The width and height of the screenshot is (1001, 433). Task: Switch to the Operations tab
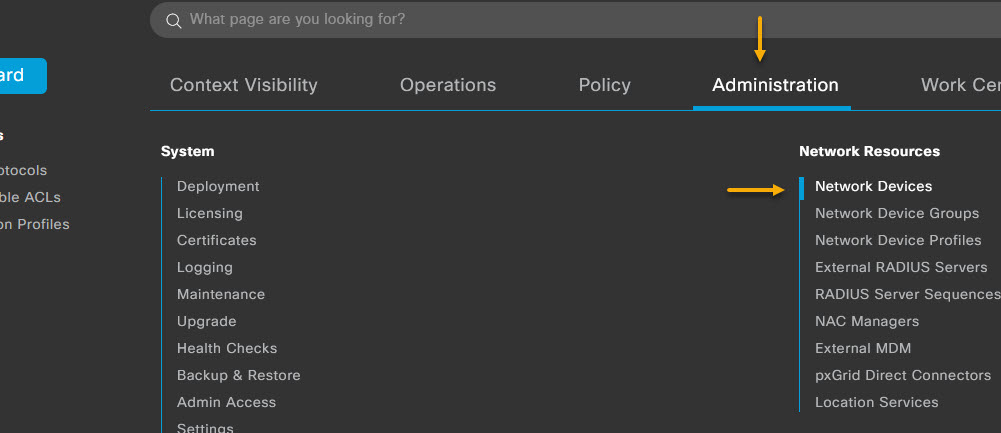pos(447,85)
